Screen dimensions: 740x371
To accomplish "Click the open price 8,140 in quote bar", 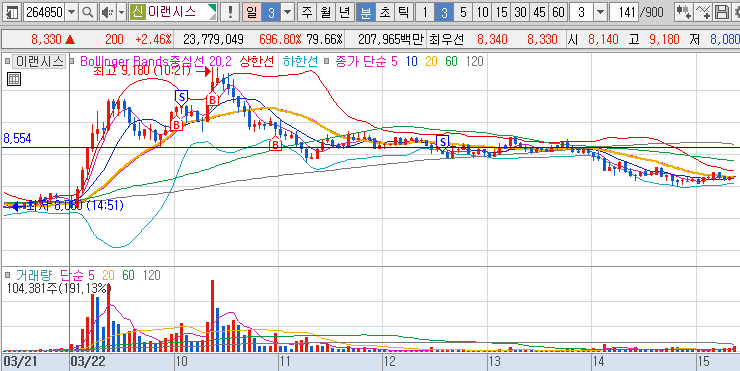I will pos(603,39).
